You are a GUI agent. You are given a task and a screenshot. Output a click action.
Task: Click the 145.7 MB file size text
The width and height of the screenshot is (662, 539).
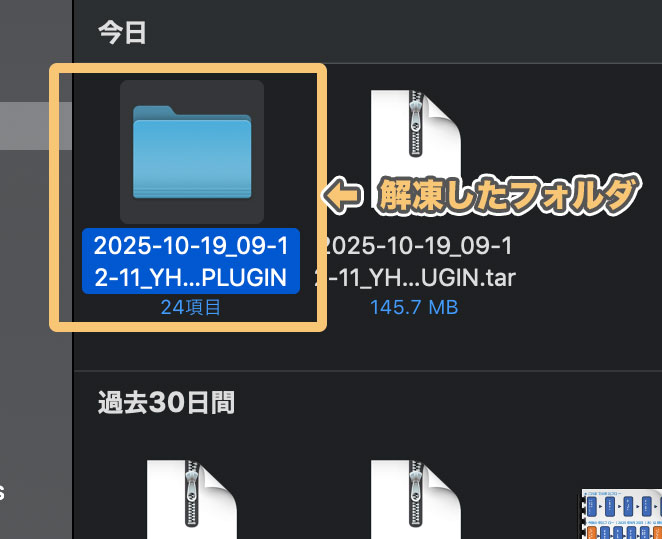[x=414, y=307]
